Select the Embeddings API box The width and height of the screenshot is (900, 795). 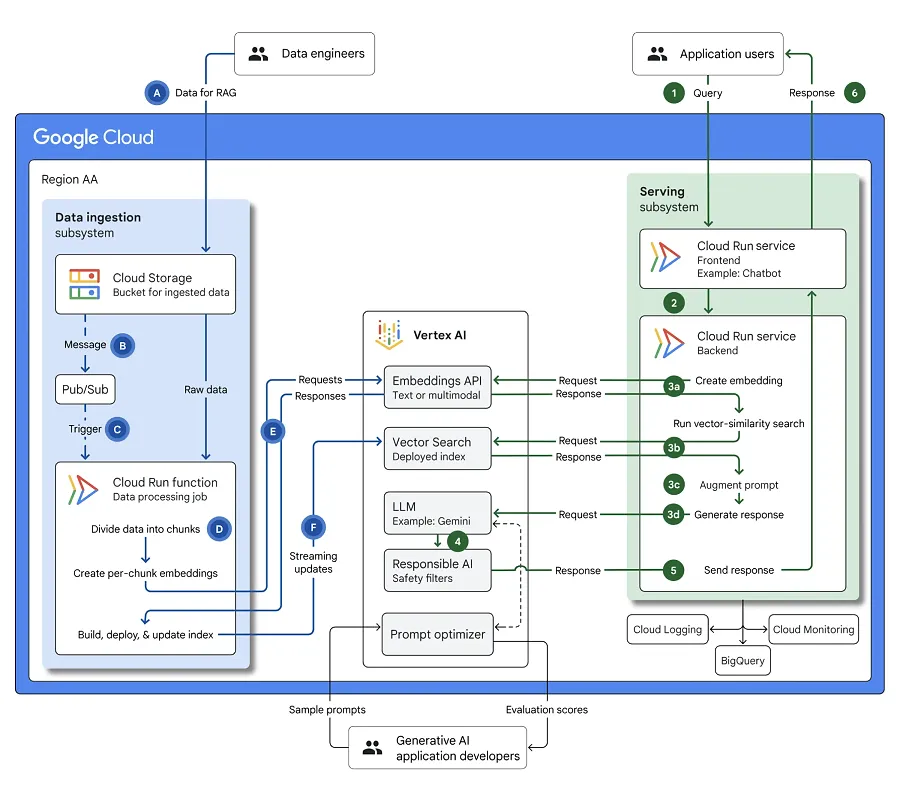tap(437, 387)
